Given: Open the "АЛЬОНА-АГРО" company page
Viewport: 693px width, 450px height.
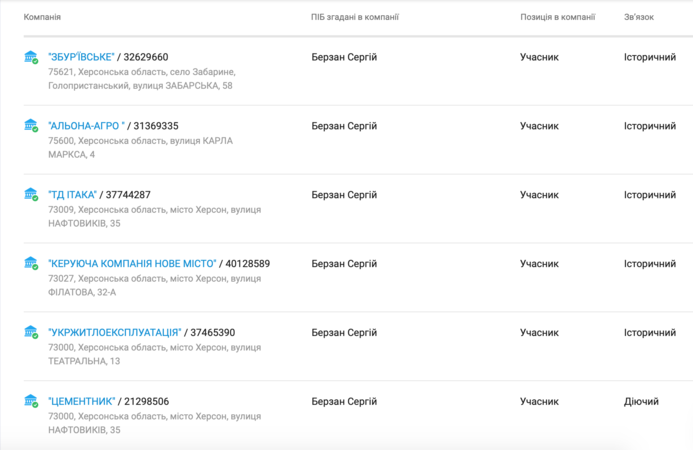Looking at the screenshot, I should point(87,126).
